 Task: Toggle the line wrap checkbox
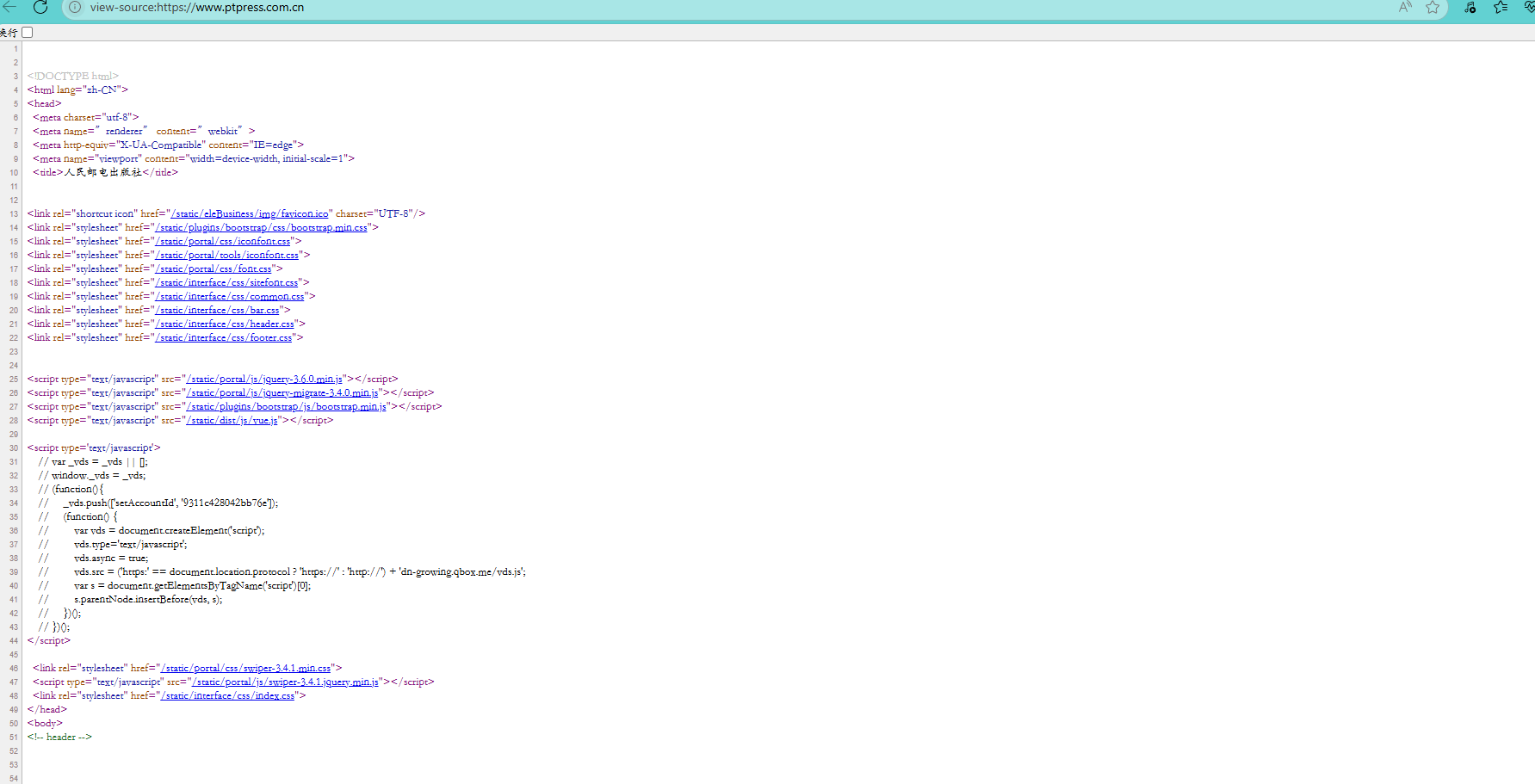(x=28, y=33)
